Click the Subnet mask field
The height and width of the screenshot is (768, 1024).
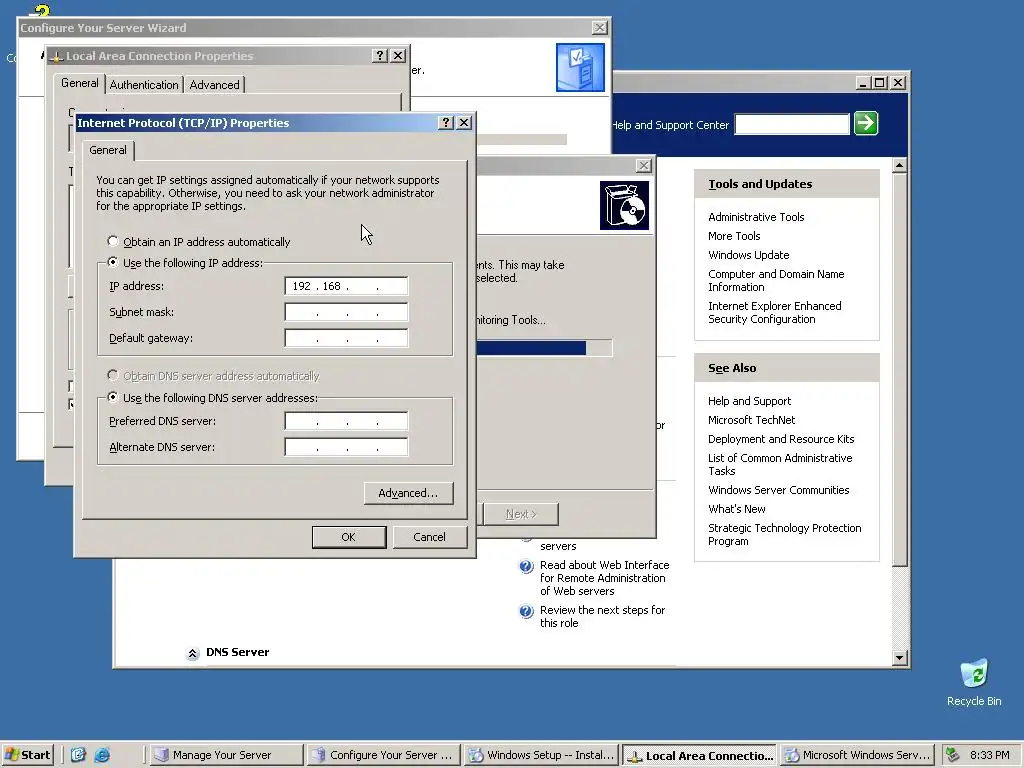coord(346,312)
